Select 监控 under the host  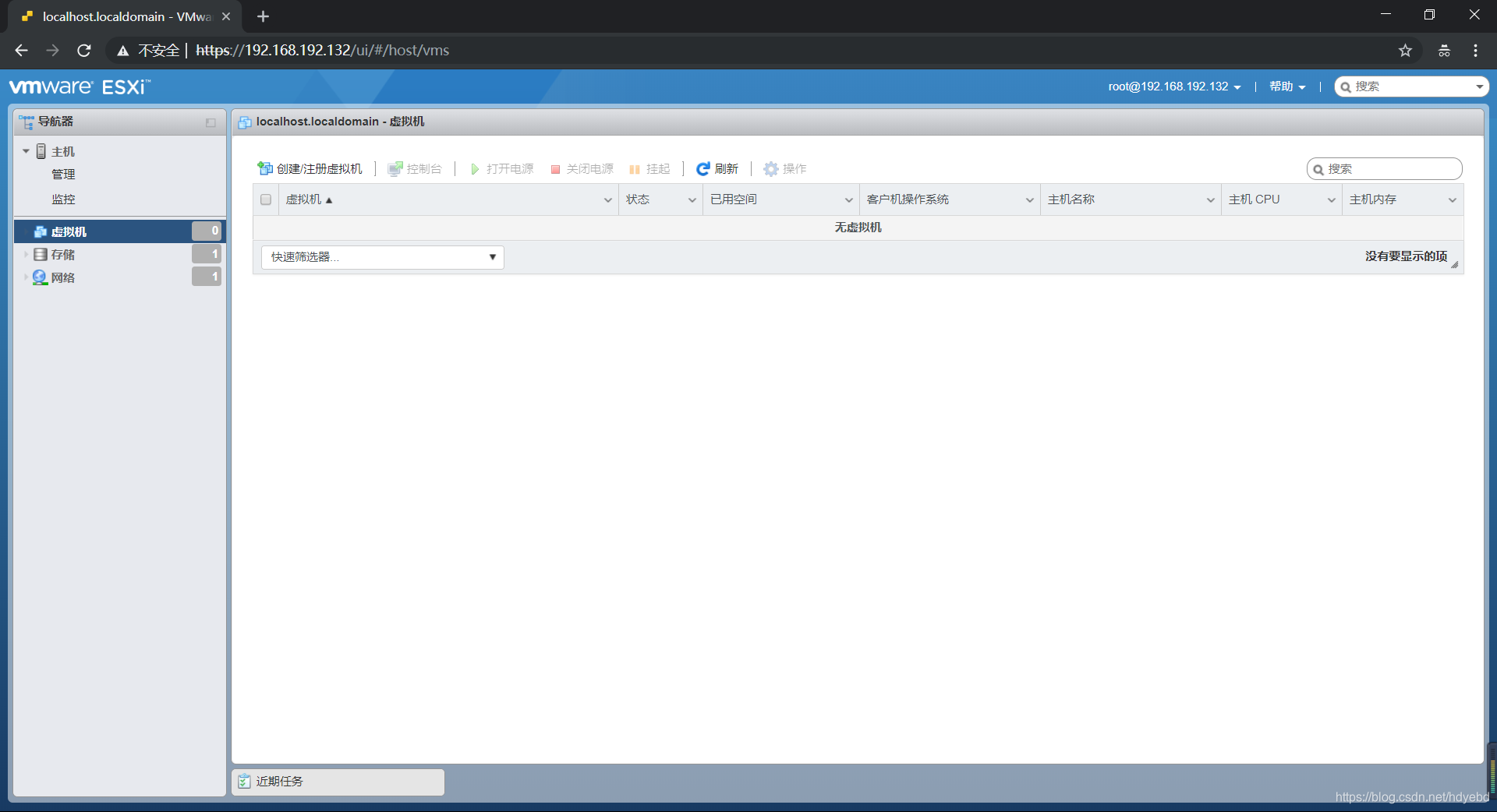(x=63, y=199)
